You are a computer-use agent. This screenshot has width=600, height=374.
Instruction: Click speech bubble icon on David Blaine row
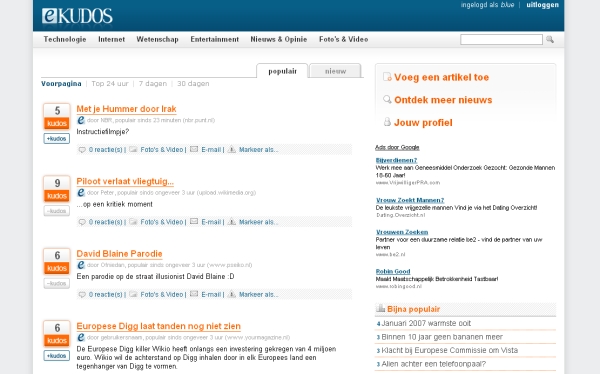tap(82, 294)
